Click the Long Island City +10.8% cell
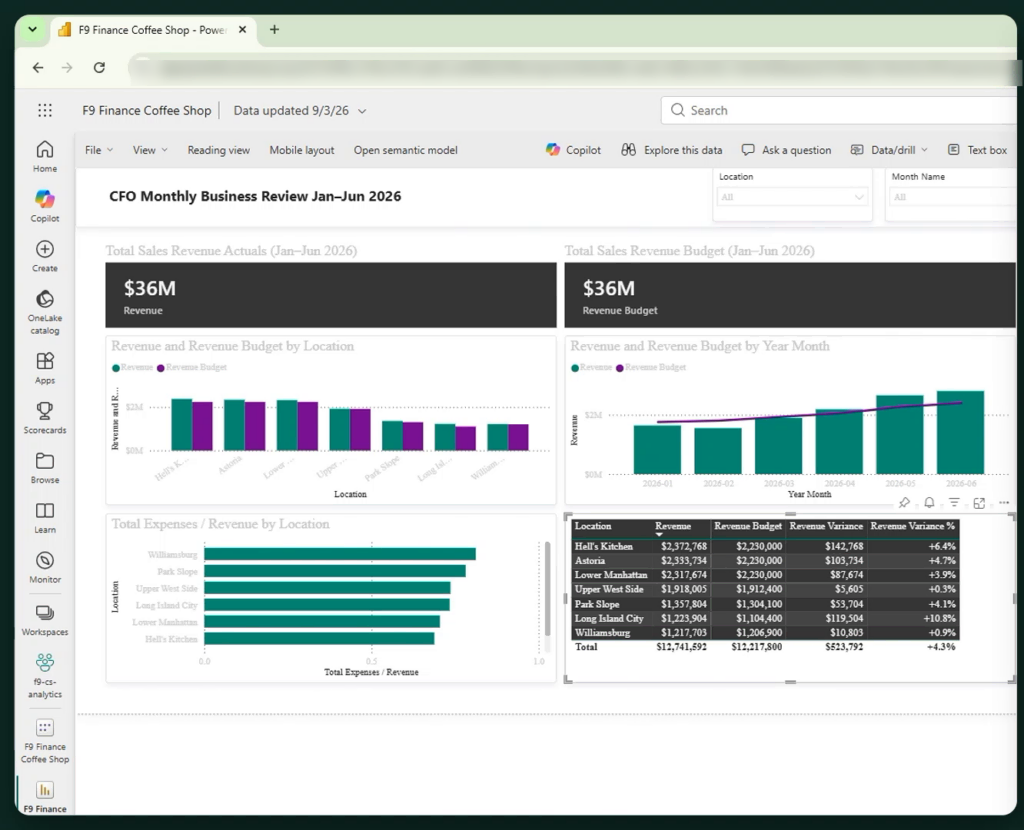Image resolution: width=1024 pixels, height=830 pixels. point(939,618)
